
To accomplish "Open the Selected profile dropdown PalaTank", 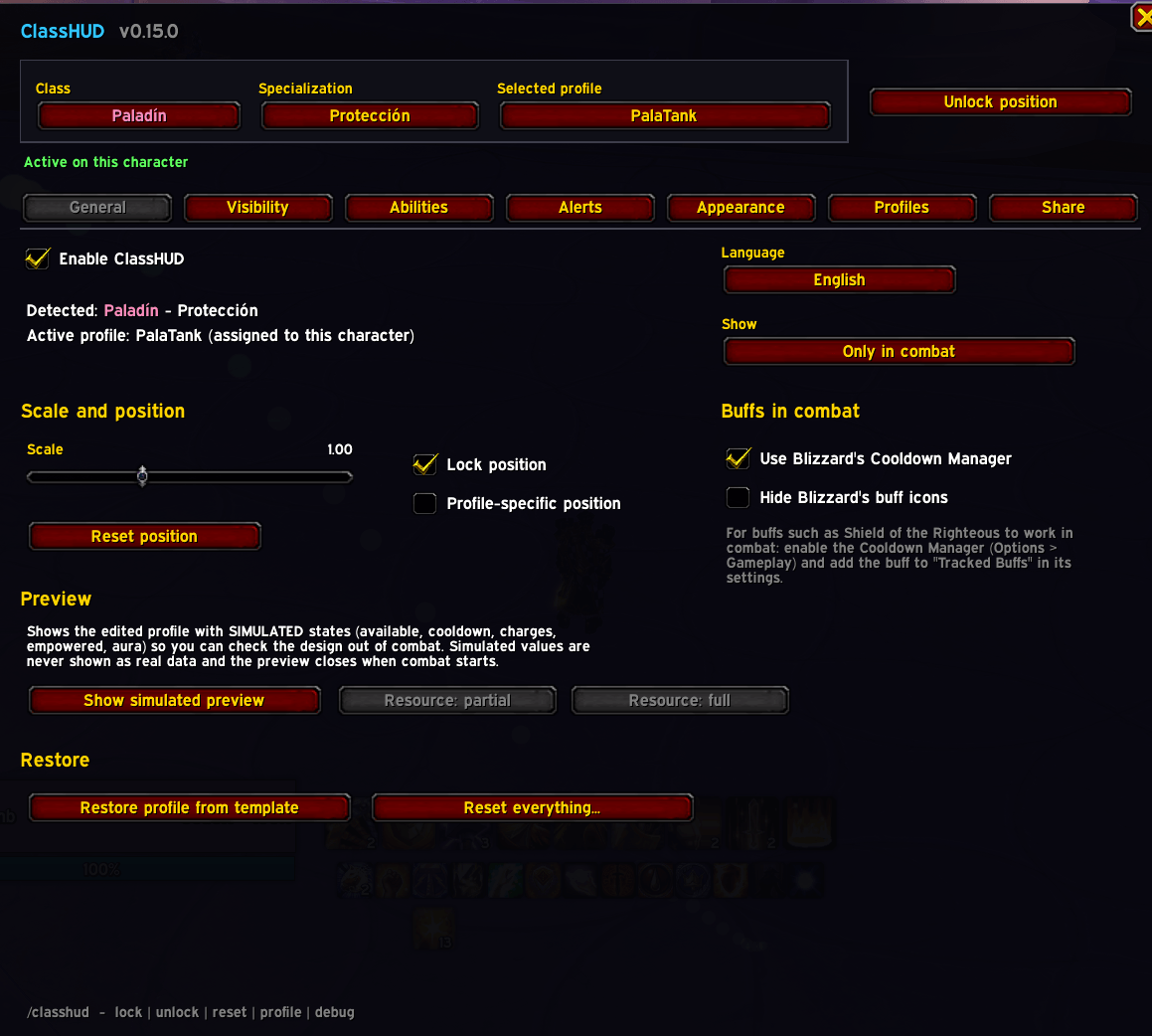I will pos(664,115).
